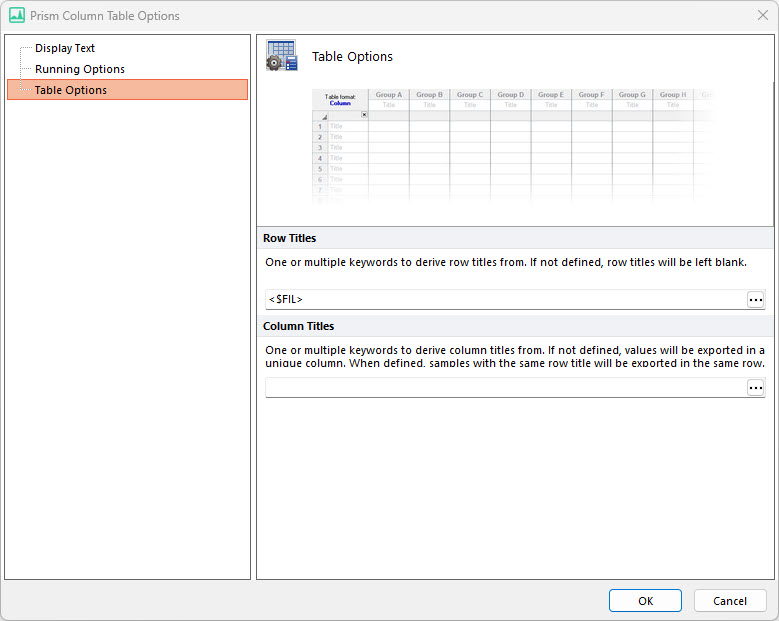
Task: Click the sort triangle icon in preview corner
Action: (x=324, y=117)
